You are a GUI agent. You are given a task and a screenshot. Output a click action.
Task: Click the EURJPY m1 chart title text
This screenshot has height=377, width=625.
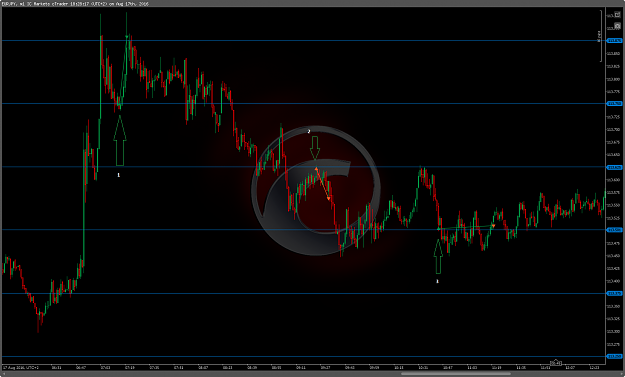point(76,4)
